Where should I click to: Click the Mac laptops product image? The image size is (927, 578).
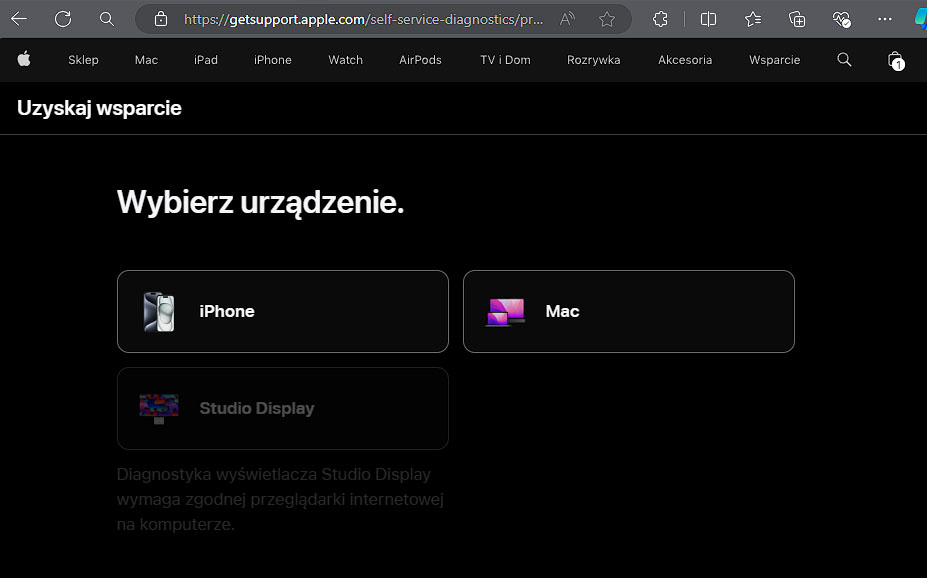(x=505, y=312)
